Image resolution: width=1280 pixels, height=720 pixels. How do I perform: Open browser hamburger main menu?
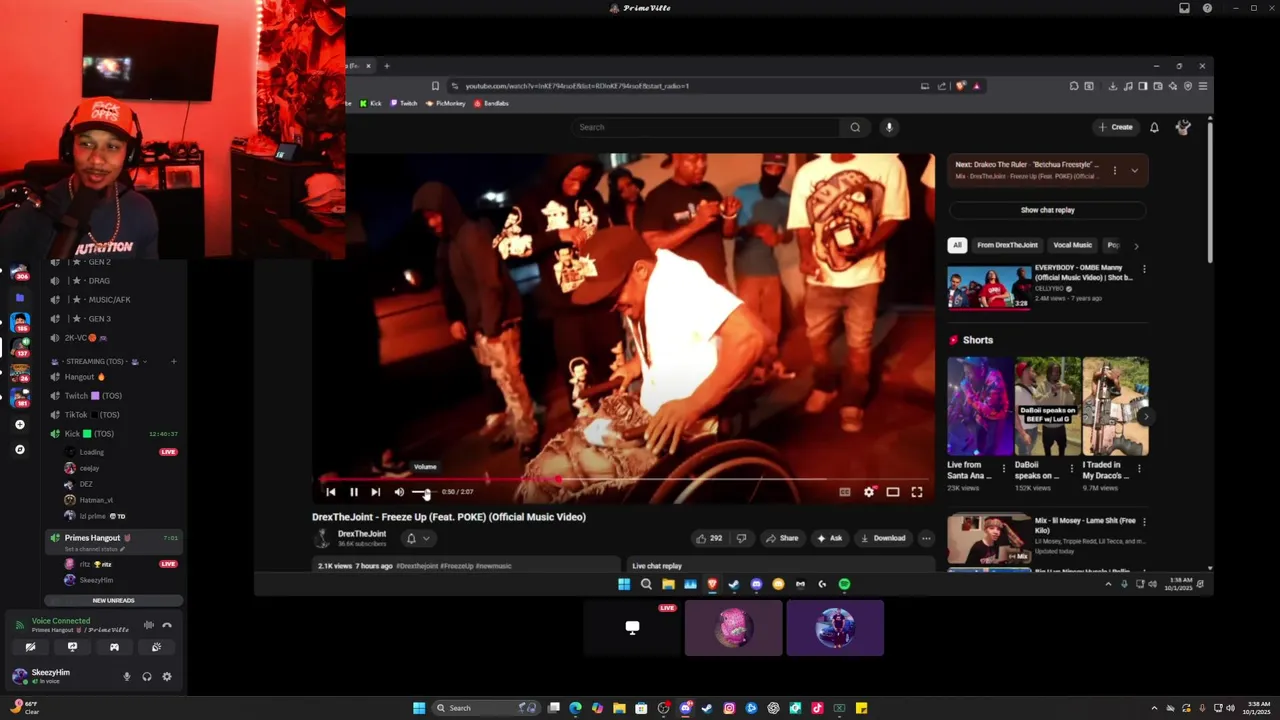(1203, 86)
